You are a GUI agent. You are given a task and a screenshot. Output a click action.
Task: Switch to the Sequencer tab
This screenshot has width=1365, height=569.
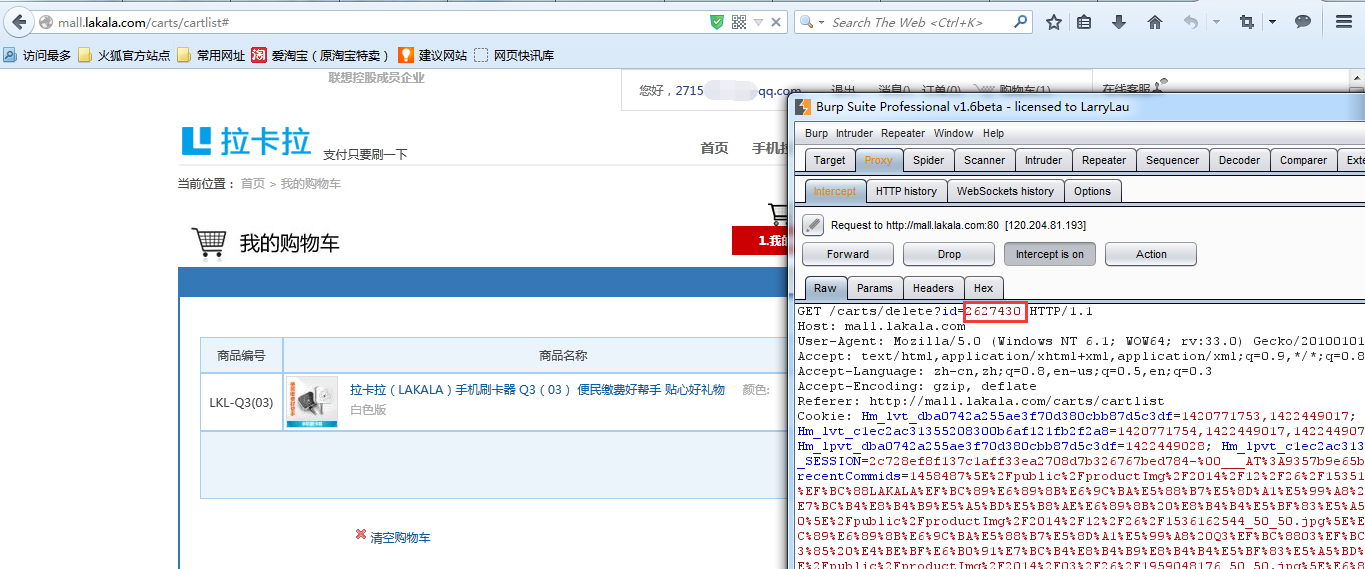1172,160
